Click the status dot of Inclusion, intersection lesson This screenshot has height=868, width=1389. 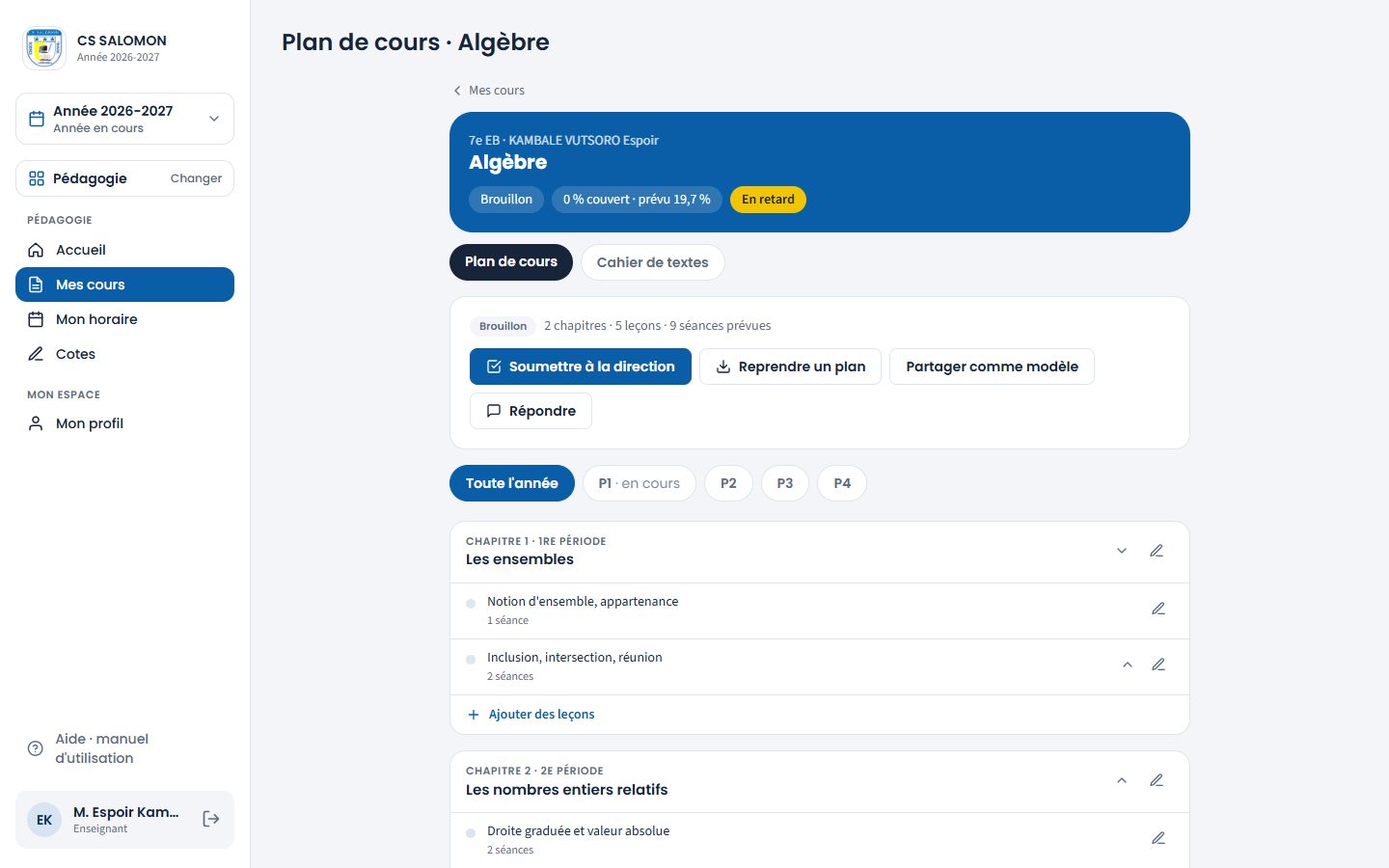pyautogui.click(x=471, y=660)
